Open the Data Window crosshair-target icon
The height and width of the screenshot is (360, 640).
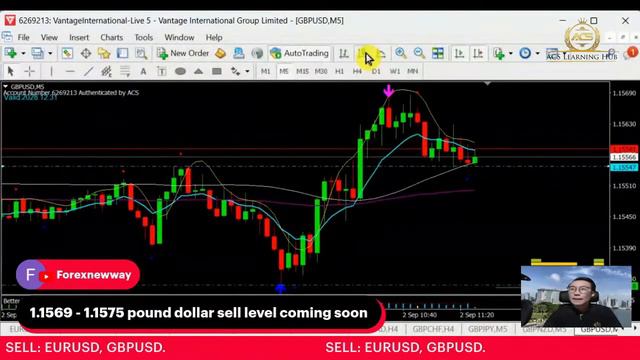86,53
